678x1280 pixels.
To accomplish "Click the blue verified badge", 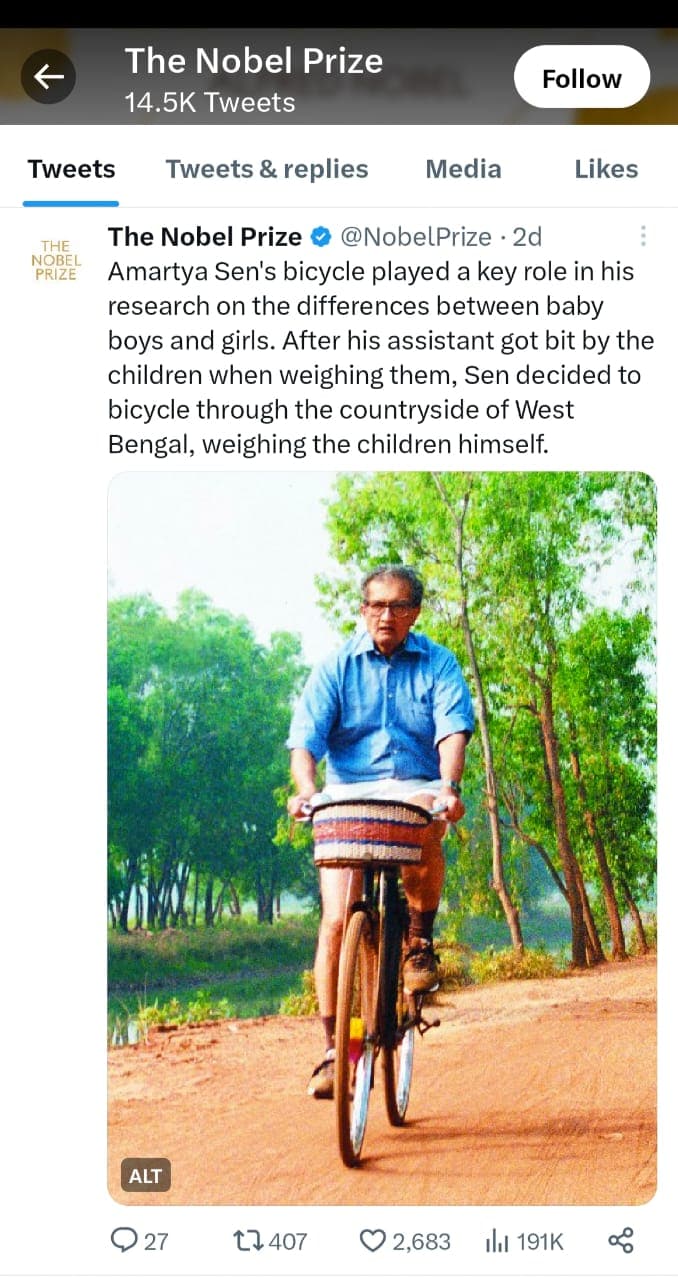I will (x=321, y=237).
